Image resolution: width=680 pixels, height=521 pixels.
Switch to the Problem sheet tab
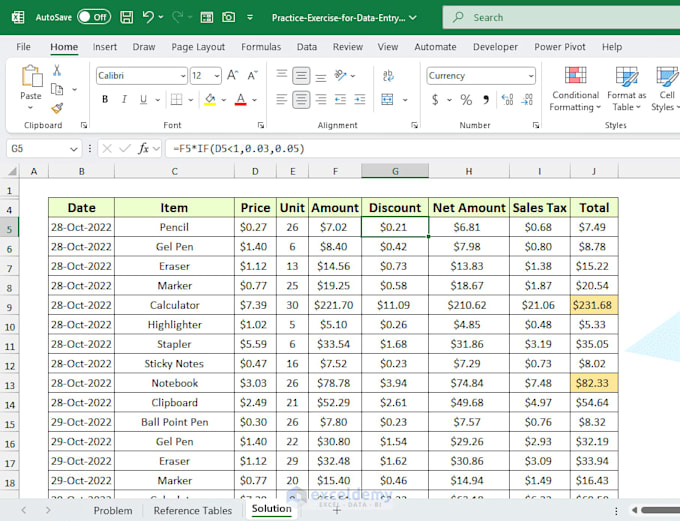113,511
